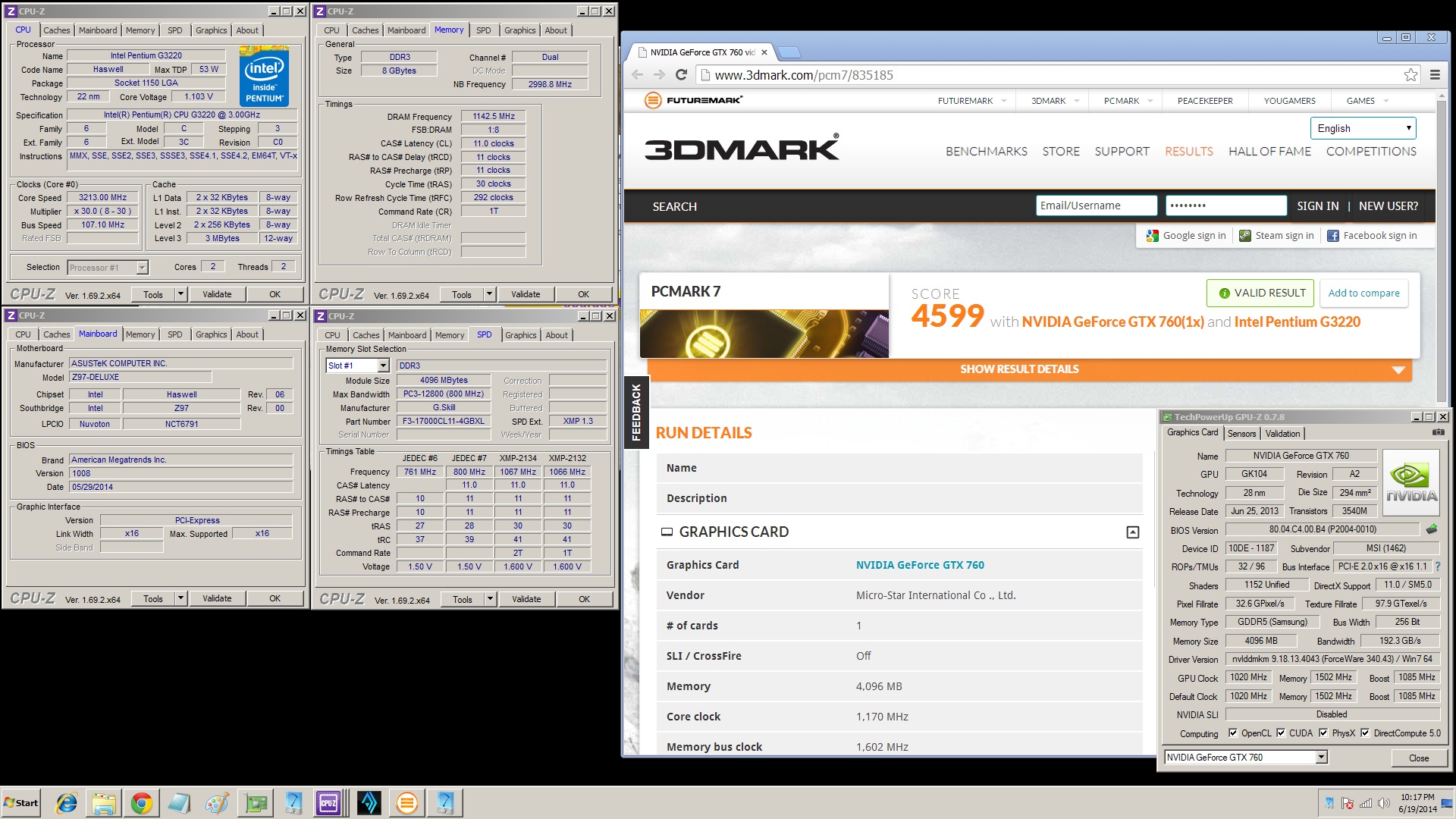1456x819 pixels.
Task: Click the Chrome taskbar icon
Action: click(142, 802)
